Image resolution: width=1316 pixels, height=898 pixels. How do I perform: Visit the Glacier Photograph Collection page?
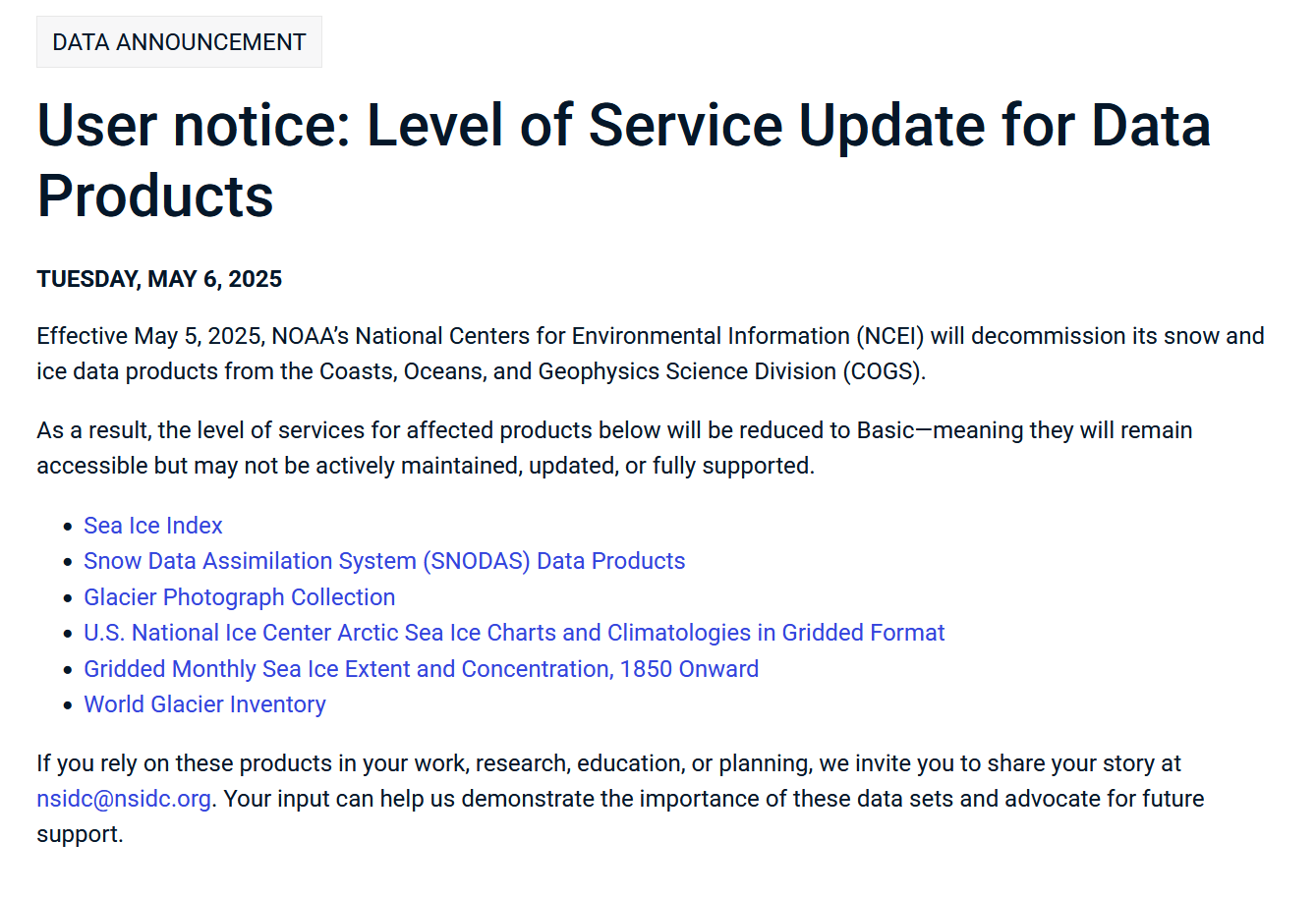240,597
